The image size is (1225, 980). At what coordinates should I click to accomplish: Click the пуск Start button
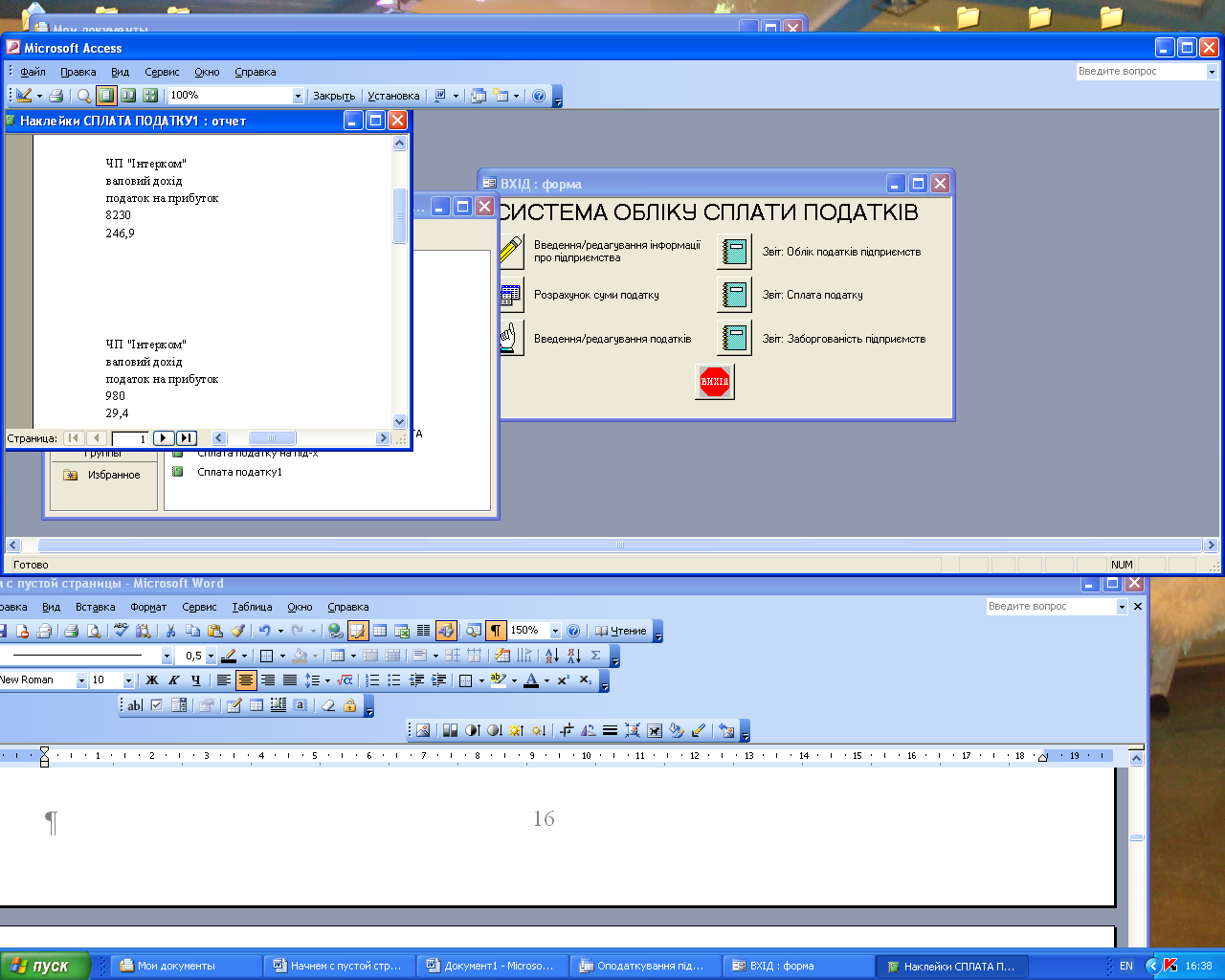45,966
